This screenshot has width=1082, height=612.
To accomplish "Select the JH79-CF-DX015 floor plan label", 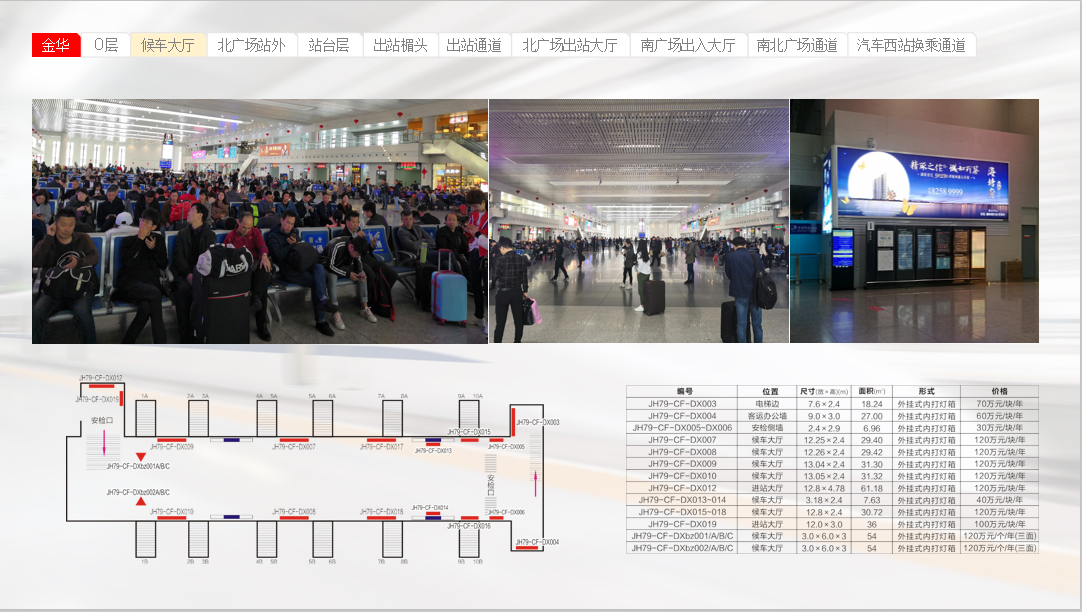I will [x=469, y=433].
